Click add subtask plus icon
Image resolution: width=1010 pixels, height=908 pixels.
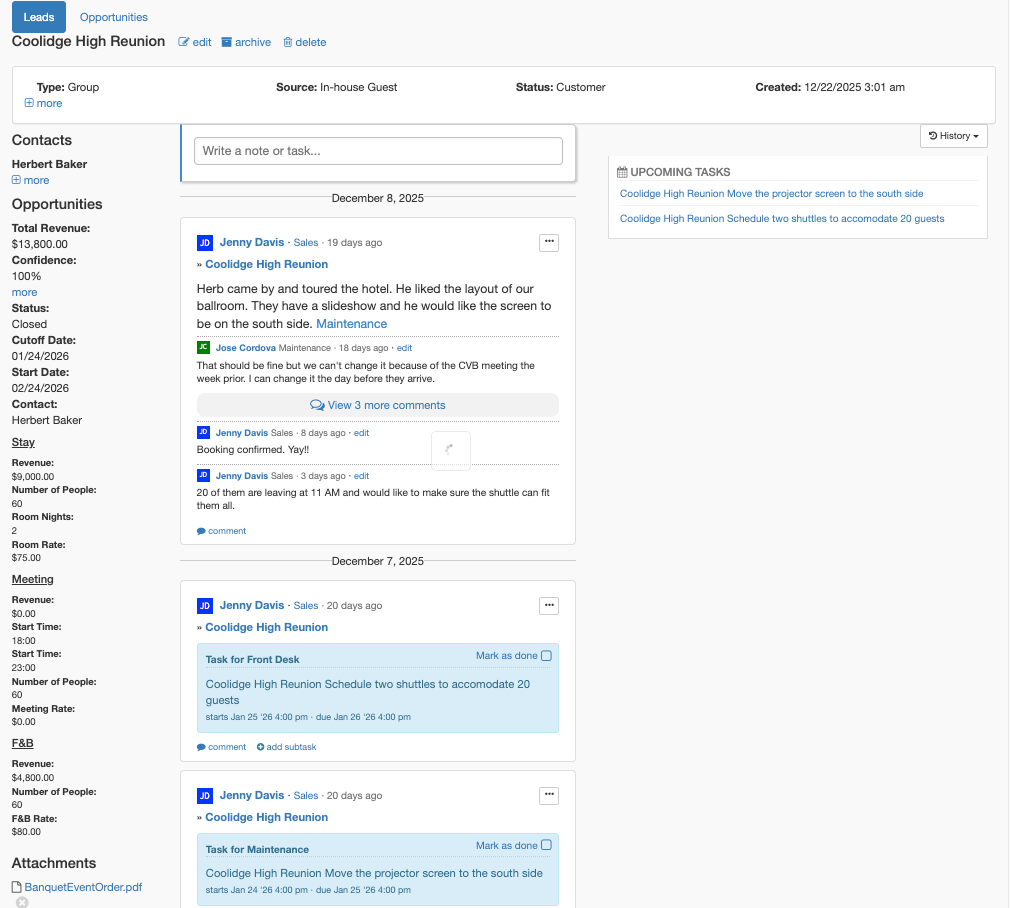(x=260, y=747)
